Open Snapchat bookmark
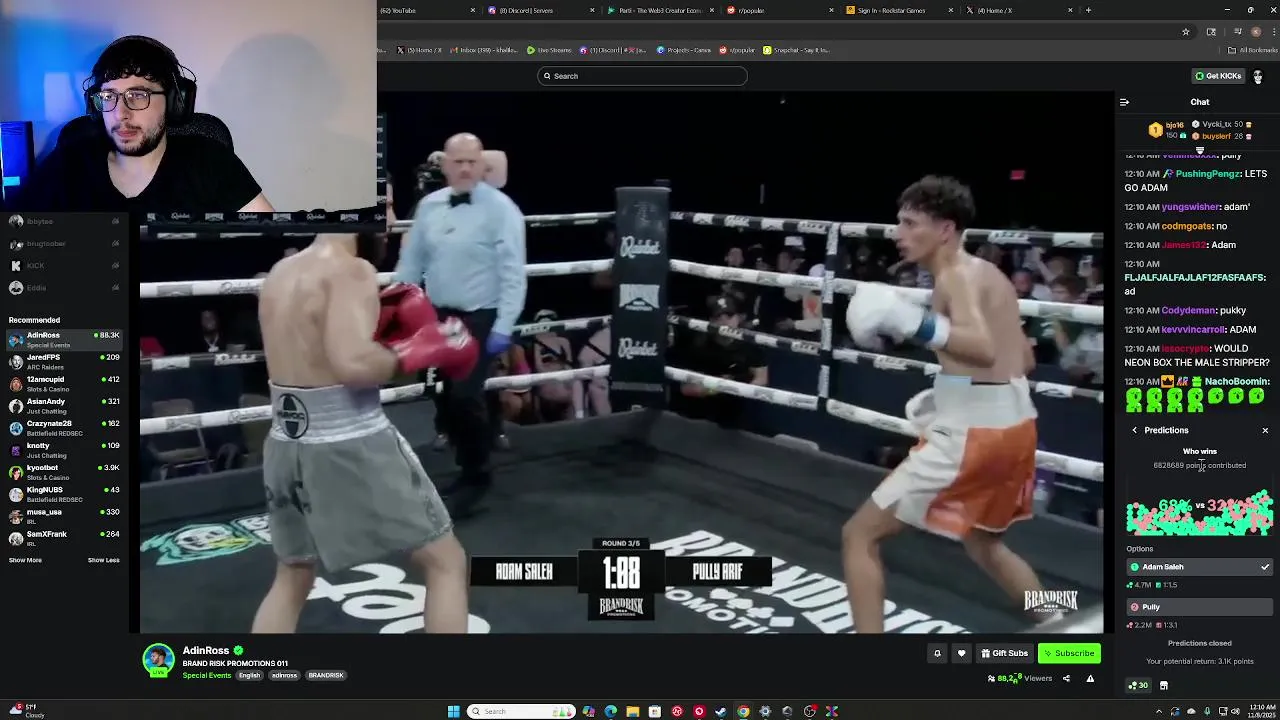 pos(796,50)
